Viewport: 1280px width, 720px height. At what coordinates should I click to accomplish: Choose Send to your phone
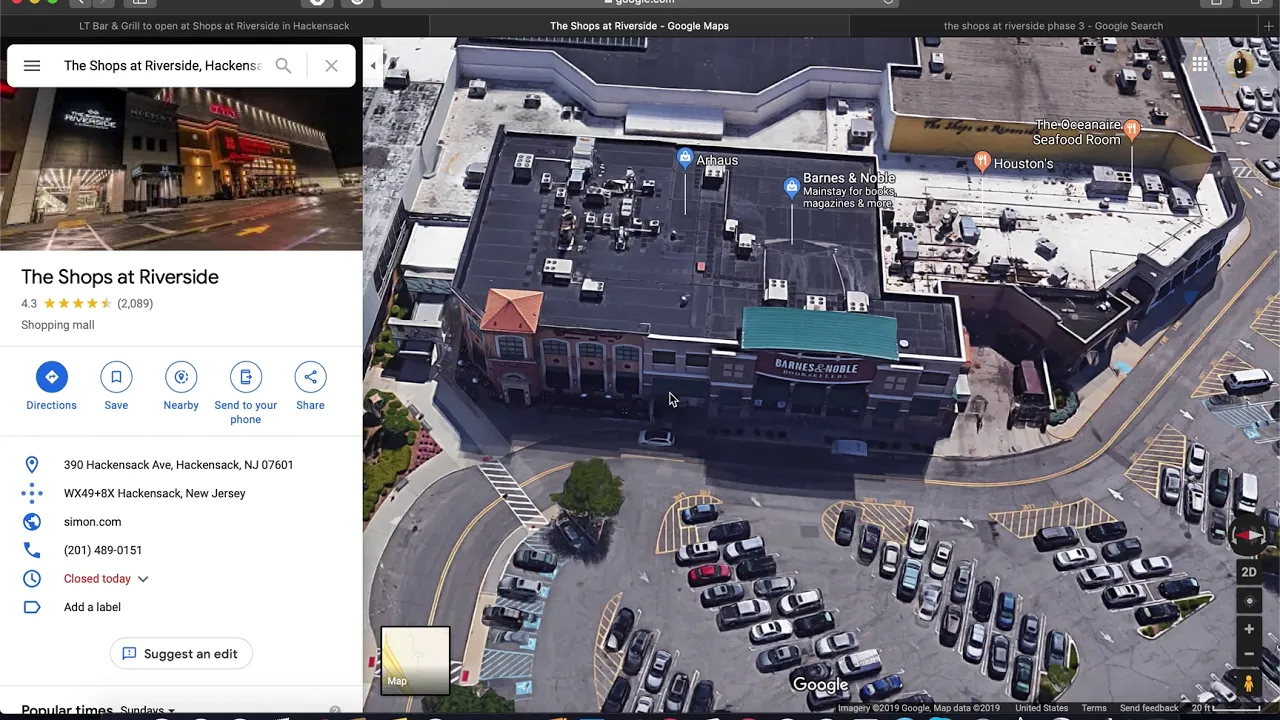(245, 395)
